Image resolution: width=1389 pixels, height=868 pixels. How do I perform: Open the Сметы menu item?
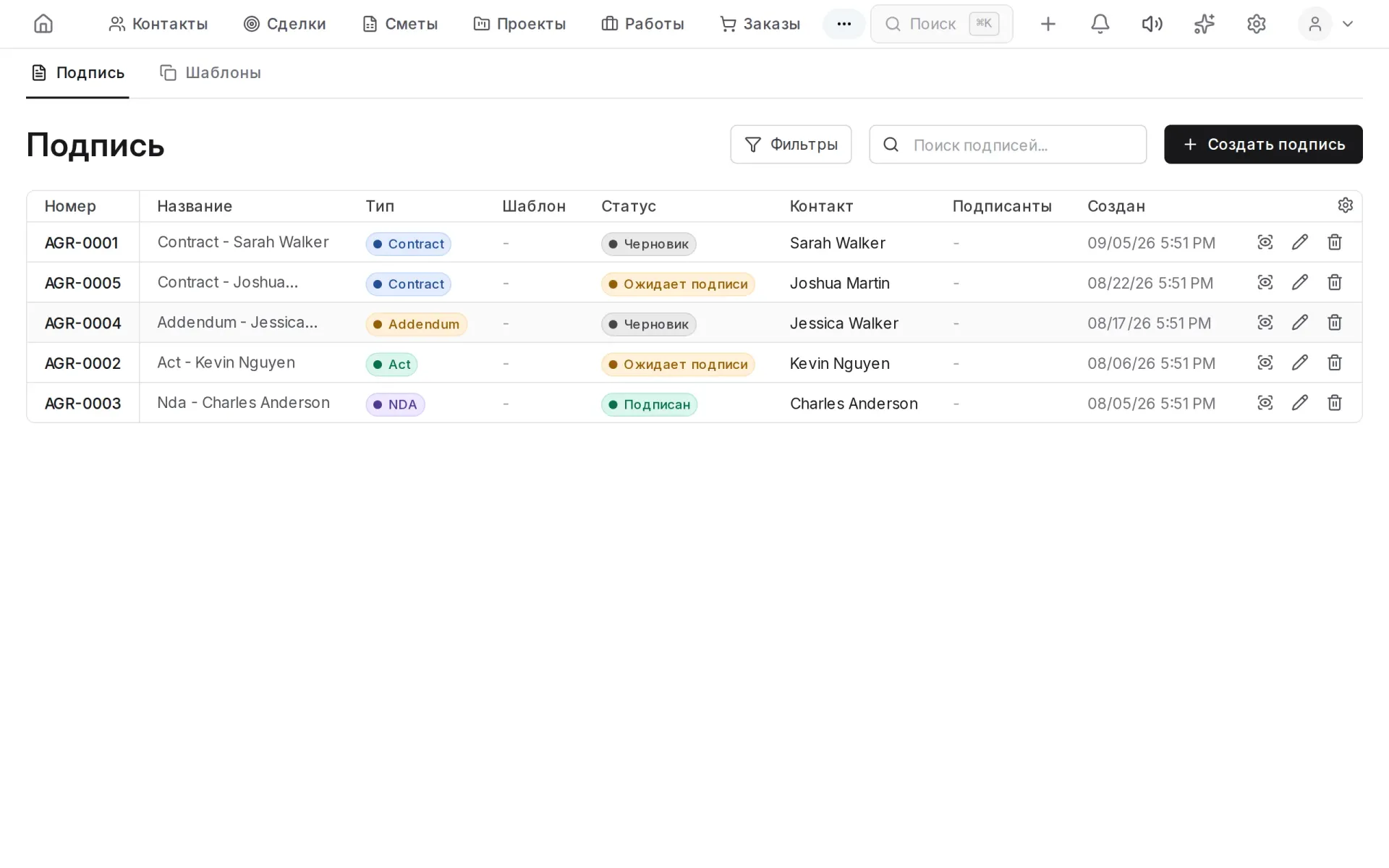point(400,24)
